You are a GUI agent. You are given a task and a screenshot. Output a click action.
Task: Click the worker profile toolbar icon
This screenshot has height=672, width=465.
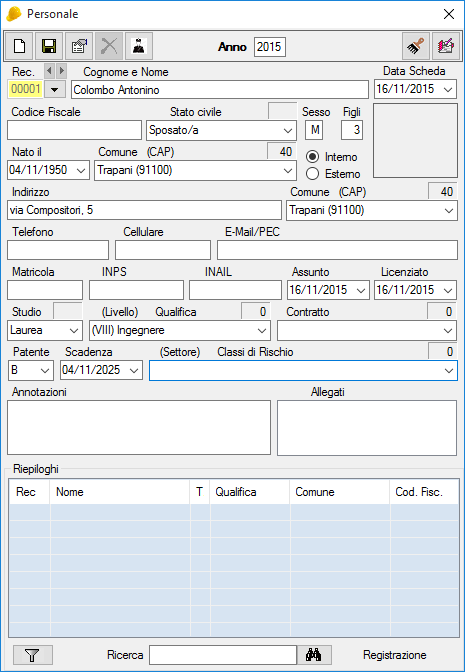tap(139, 46)
